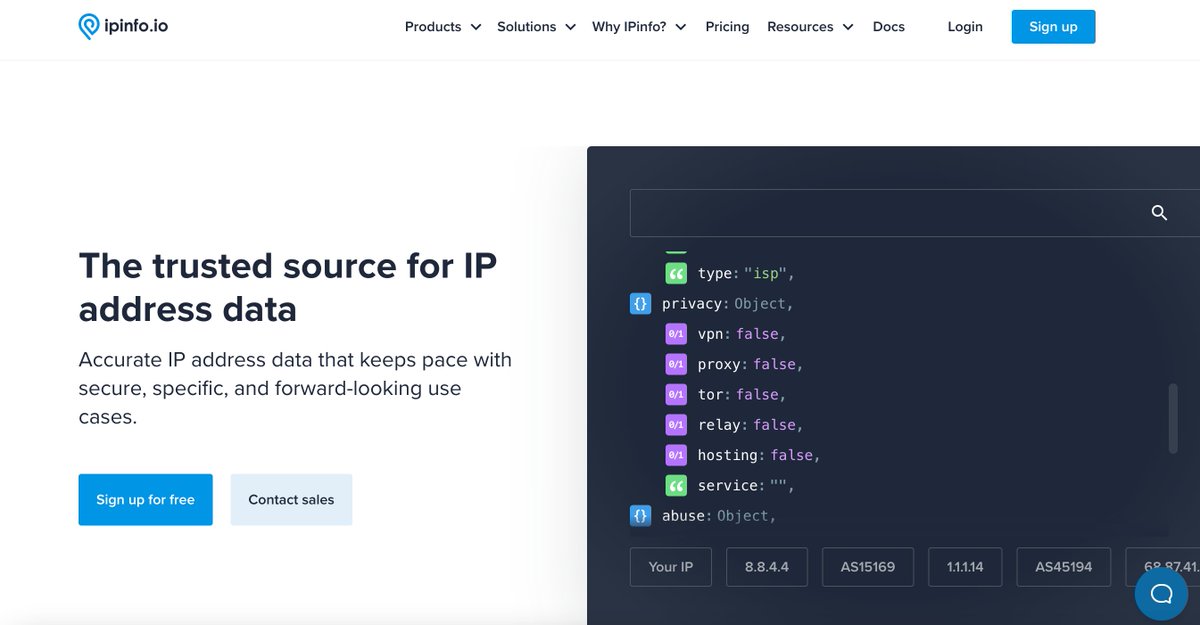
Task: Click Sign up for free button
Action: [145, 500]
